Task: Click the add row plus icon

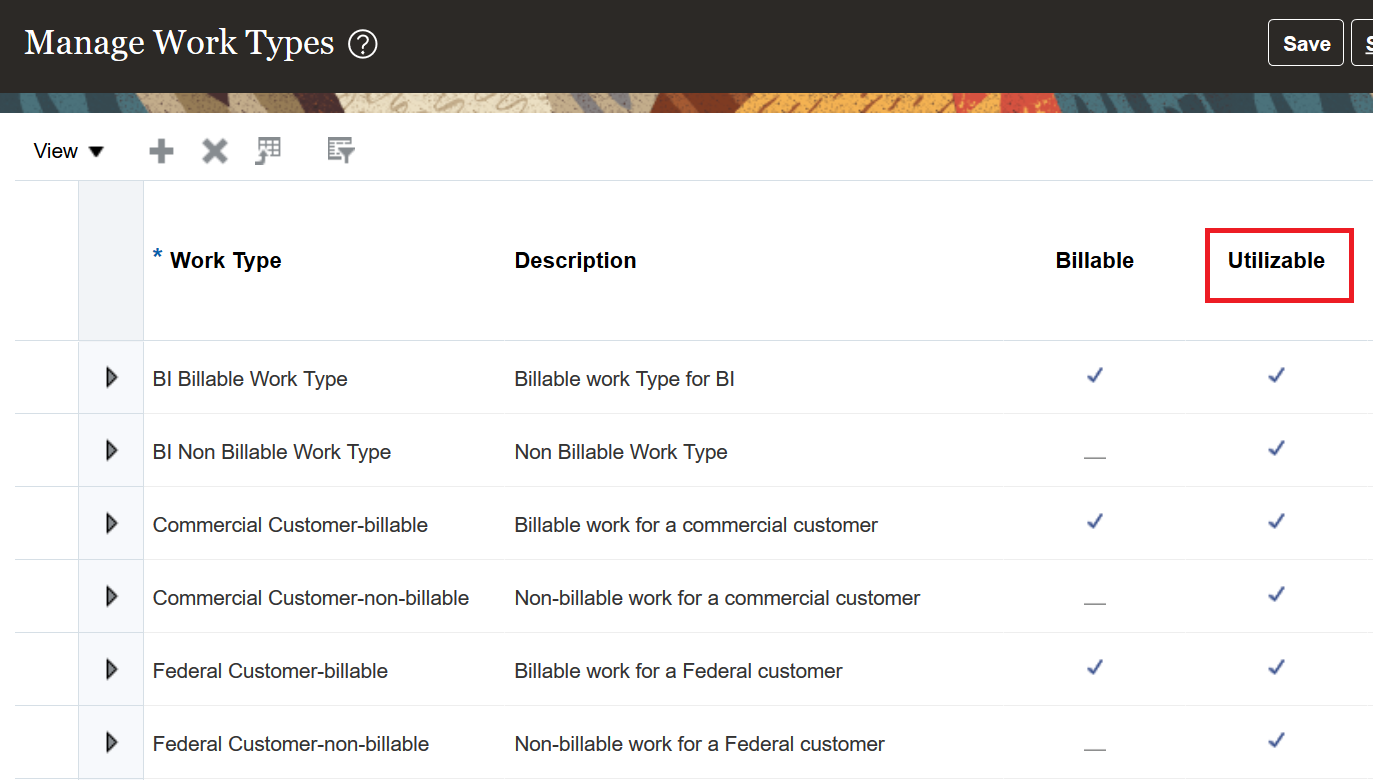Action: tap(161, 151)
